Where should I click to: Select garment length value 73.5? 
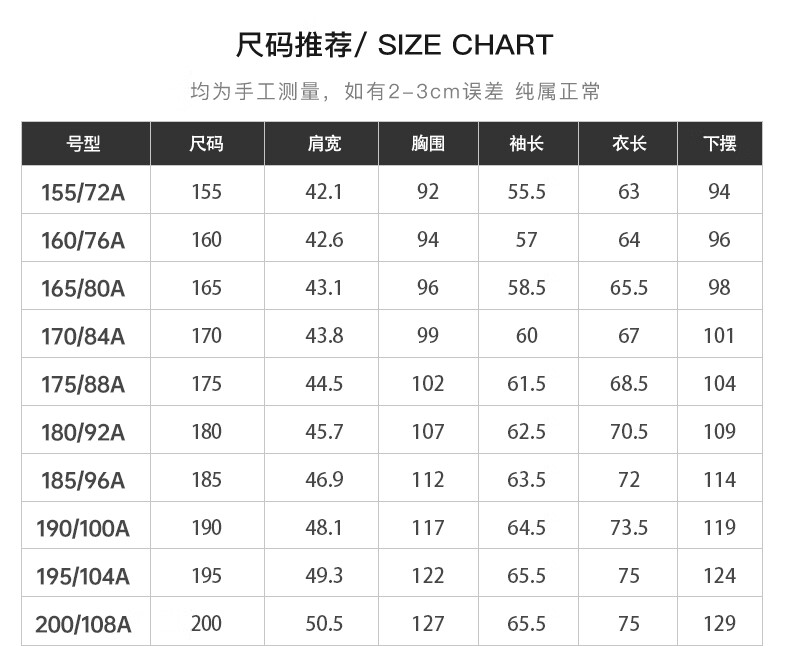[x=629, y=528]
